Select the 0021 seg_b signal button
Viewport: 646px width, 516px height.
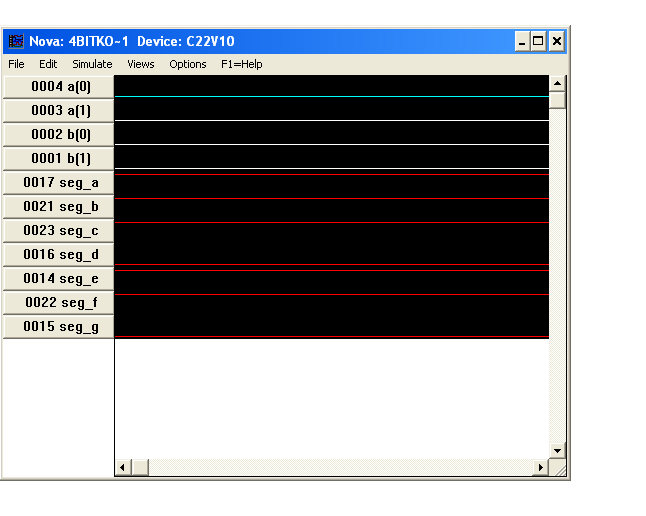coord(59,207)
